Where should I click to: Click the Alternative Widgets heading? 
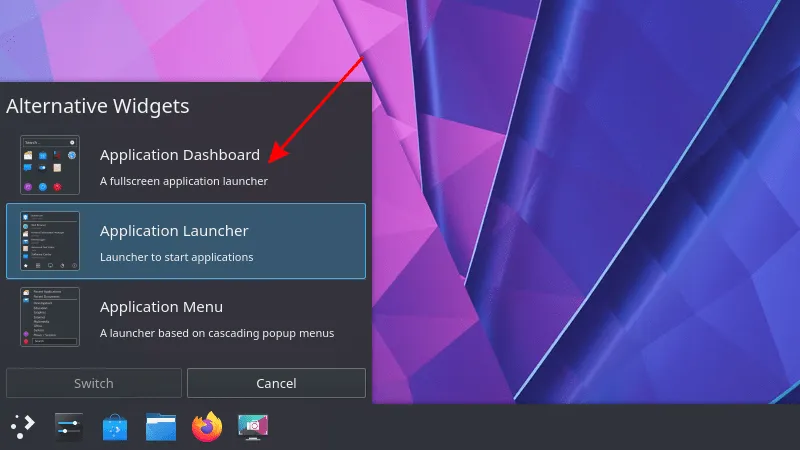click(x=97, y=106)
